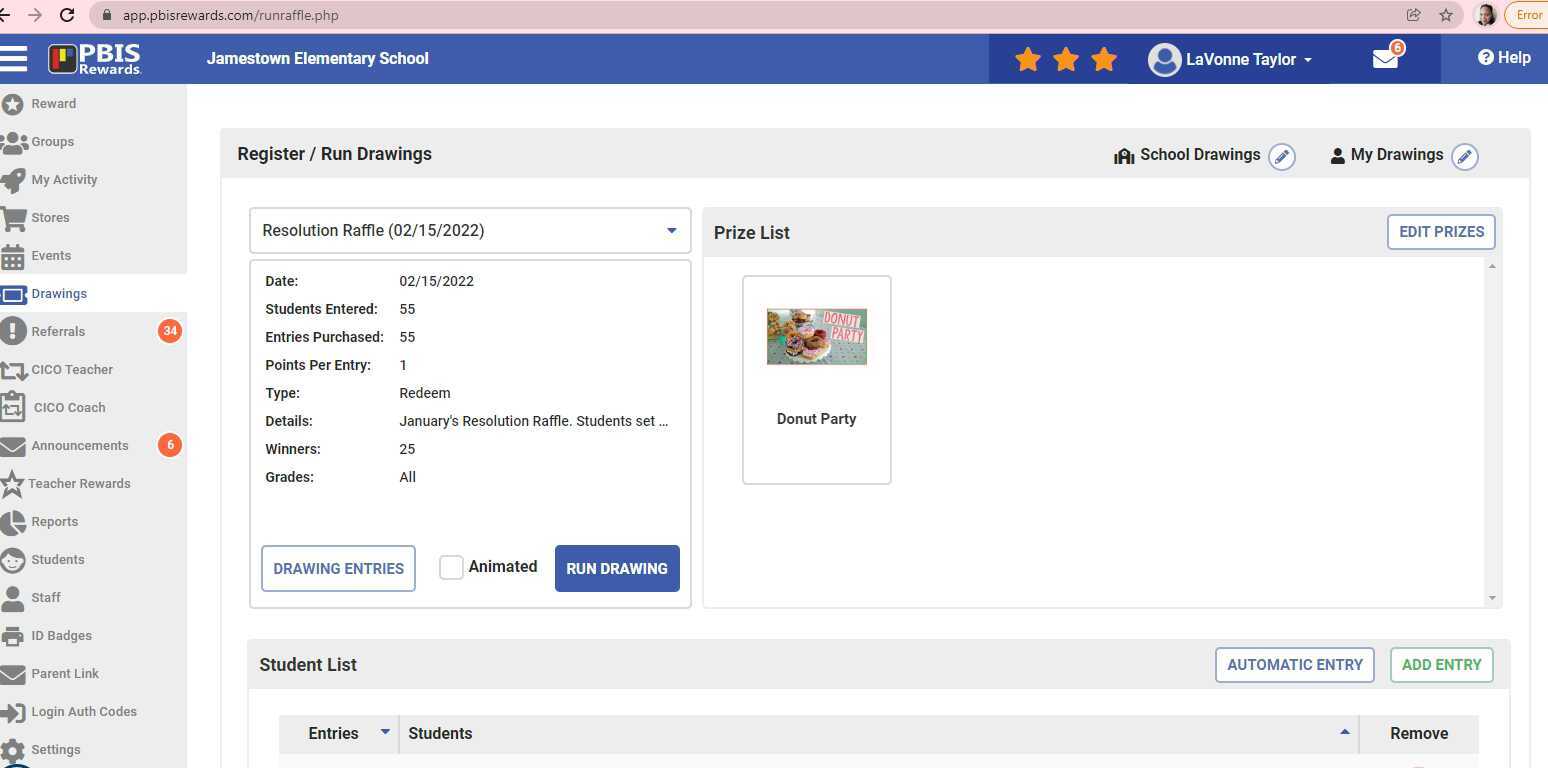Click the RUN DRAWING button
Screen dimensions: 1548x768
[x=617, y=568]
